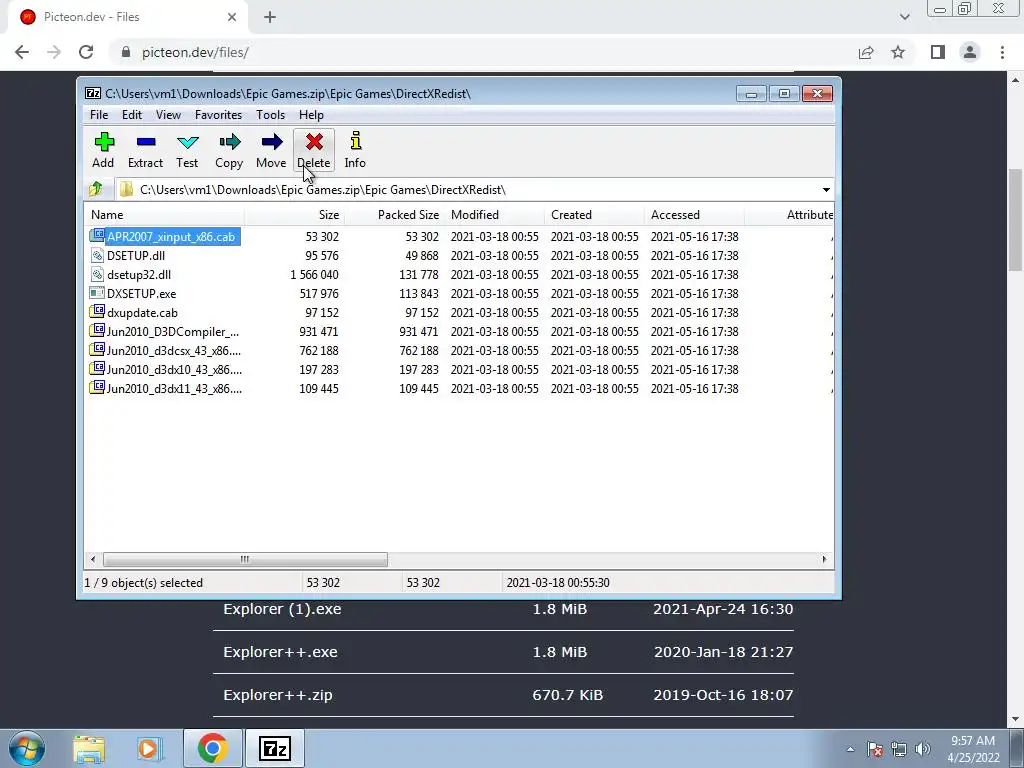The height and width of the screenshot is (768, 1024).
Task: Sort by Created column header
Action: pyautogui.click(x=594, y=215)
